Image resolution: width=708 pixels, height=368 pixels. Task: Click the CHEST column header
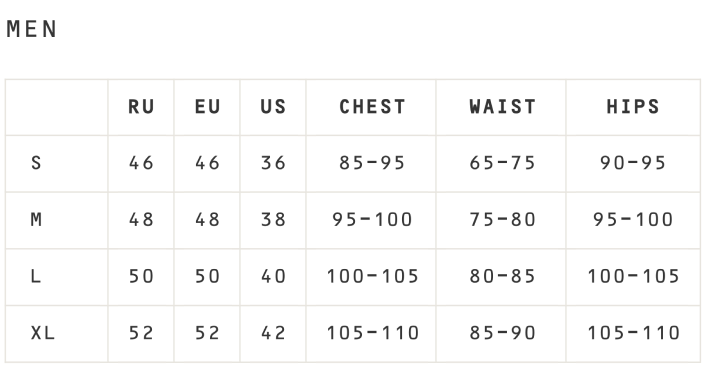[372, 107]
